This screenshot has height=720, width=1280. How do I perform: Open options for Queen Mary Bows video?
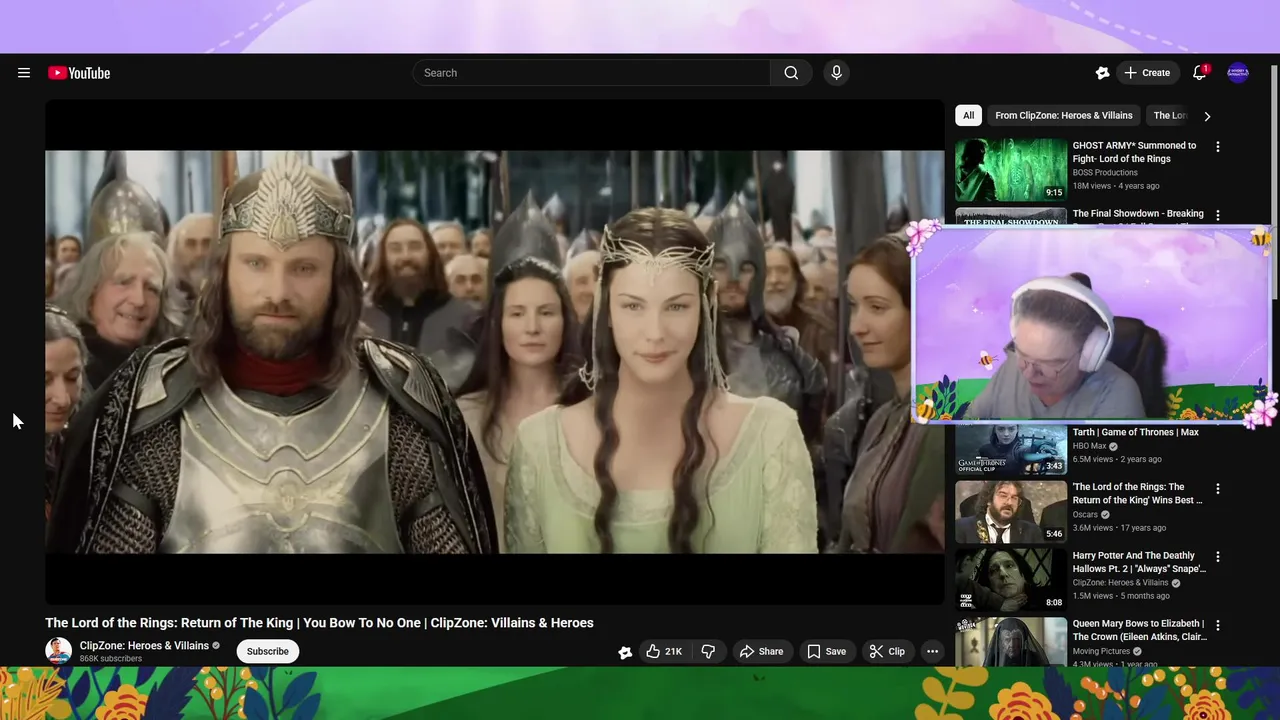[1217, 626]
